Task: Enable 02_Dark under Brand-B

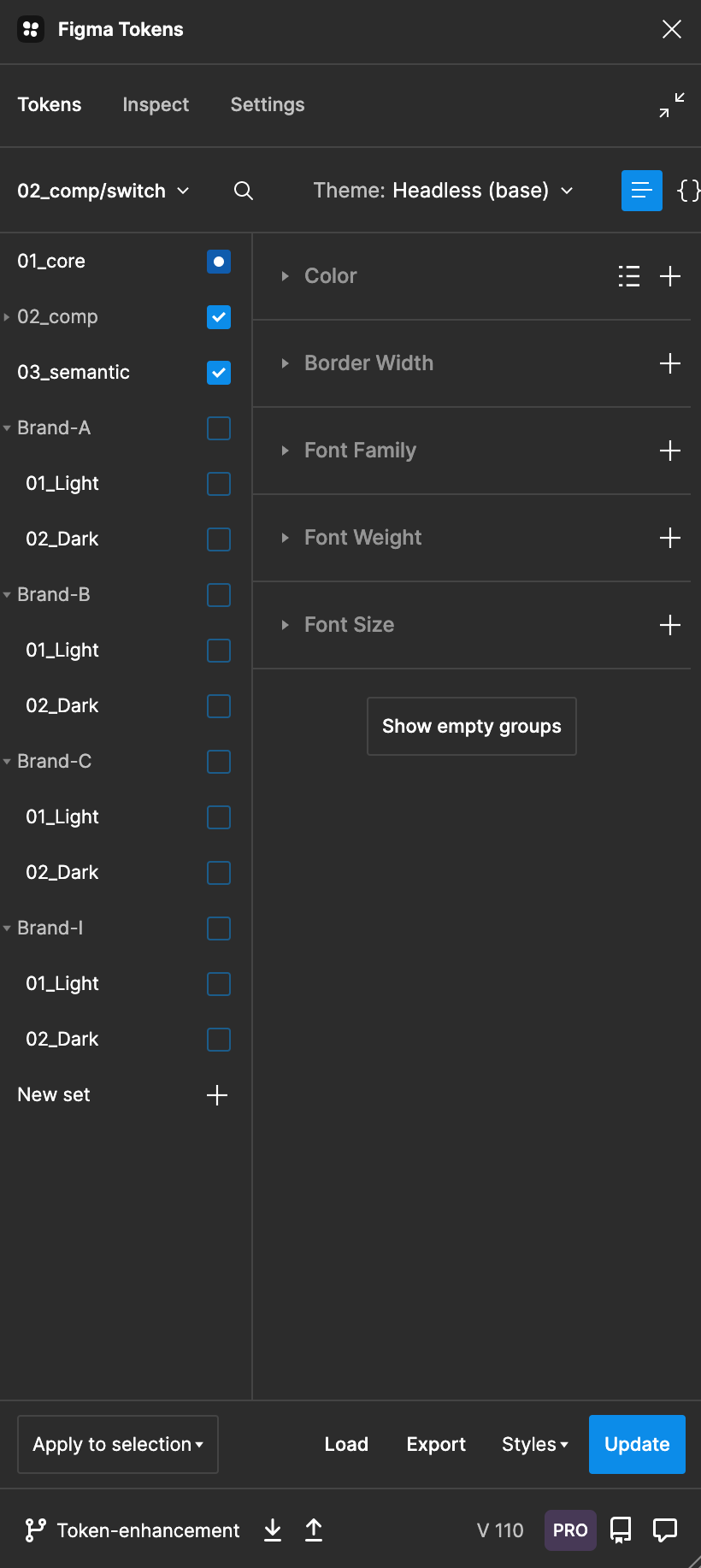Action: [x=219, y=706]
